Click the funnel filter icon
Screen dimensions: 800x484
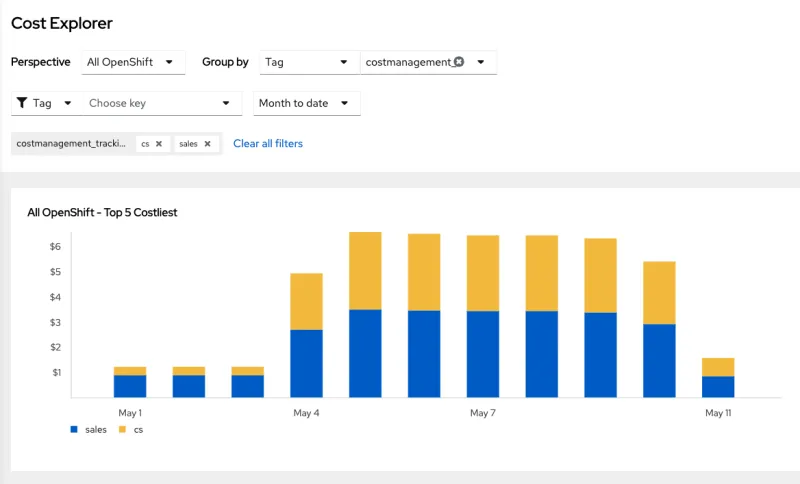22,103
